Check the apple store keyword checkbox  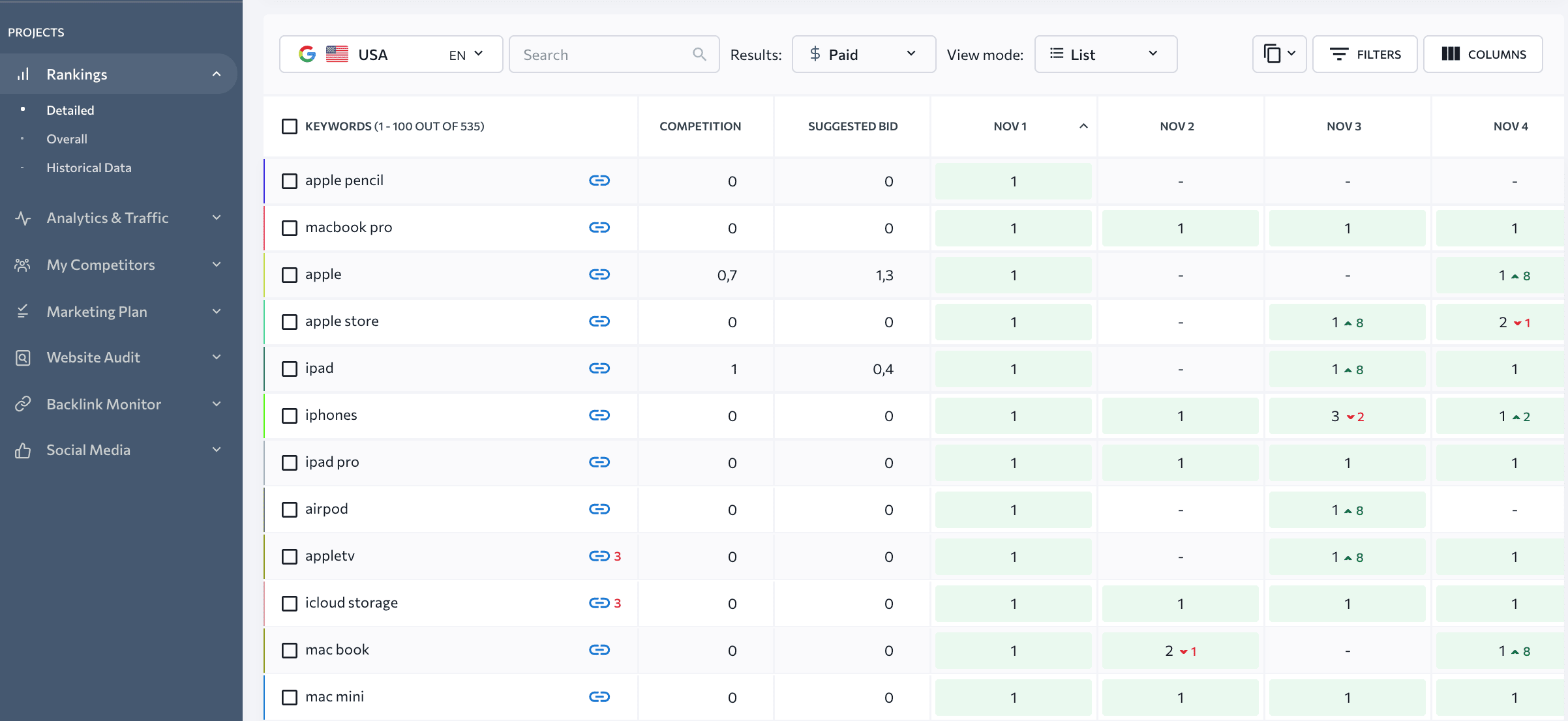coord(290,322)
